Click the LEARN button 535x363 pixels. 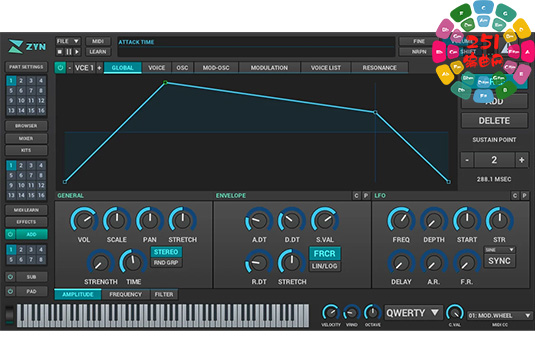[x=98, y=52]
